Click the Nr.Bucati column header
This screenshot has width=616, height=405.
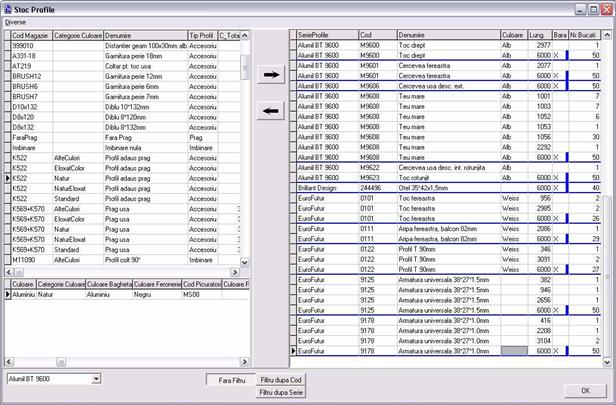(585, 35)
